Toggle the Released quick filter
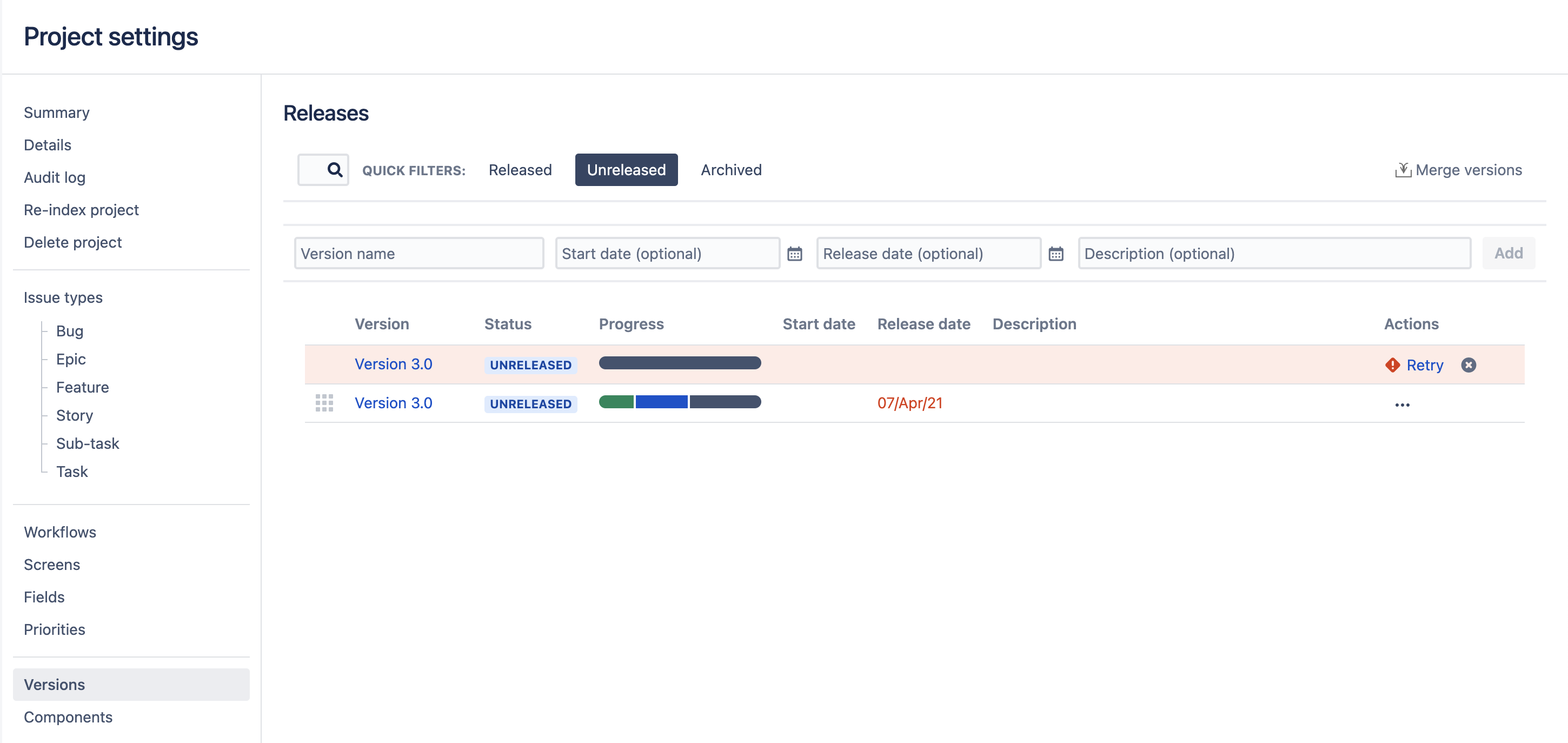This screenshot has width=1568, height=743. (520, 169)
